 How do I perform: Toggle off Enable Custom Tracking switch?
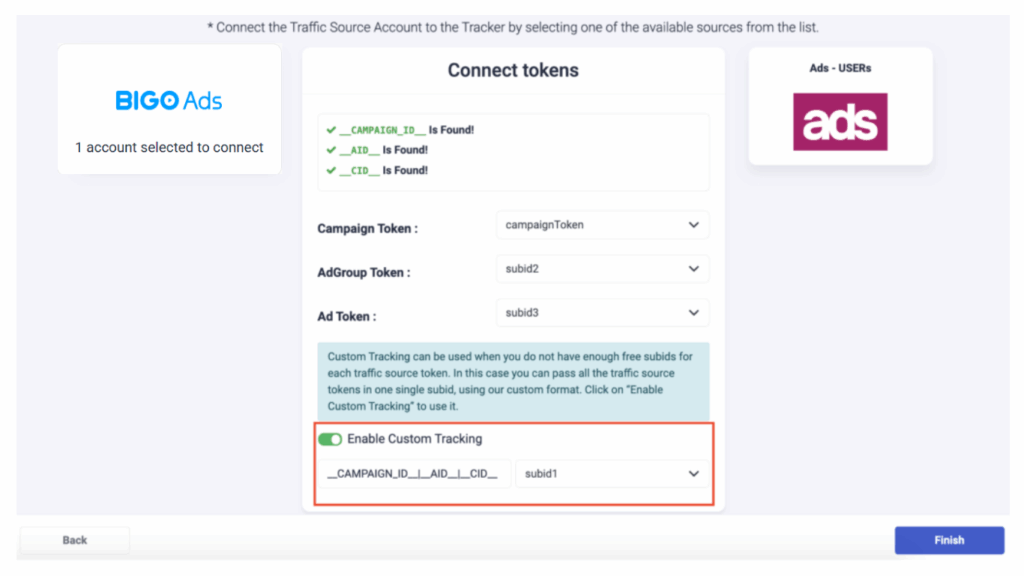[330, 440]
